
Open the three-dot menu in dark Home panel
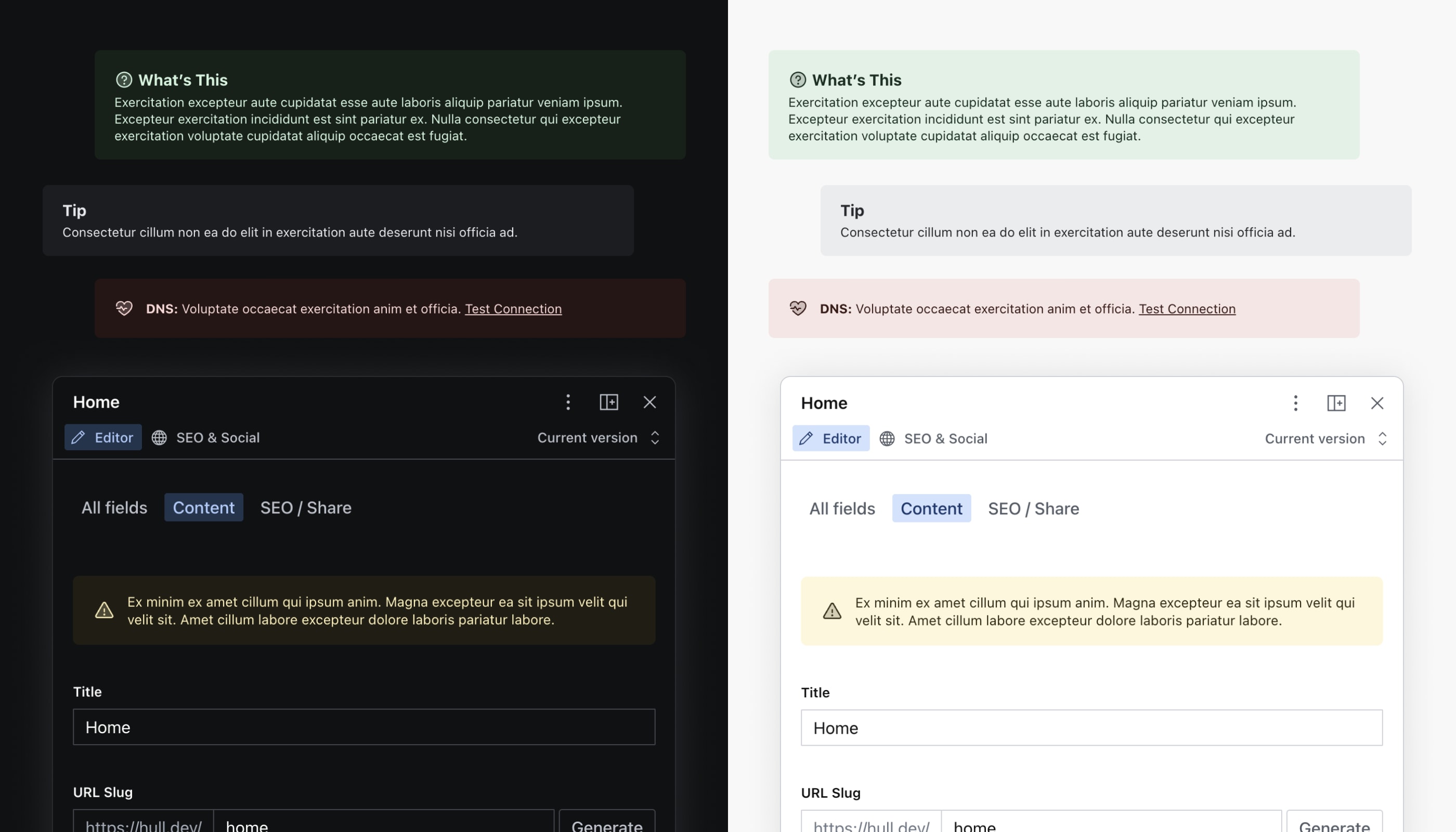point(567,402)
